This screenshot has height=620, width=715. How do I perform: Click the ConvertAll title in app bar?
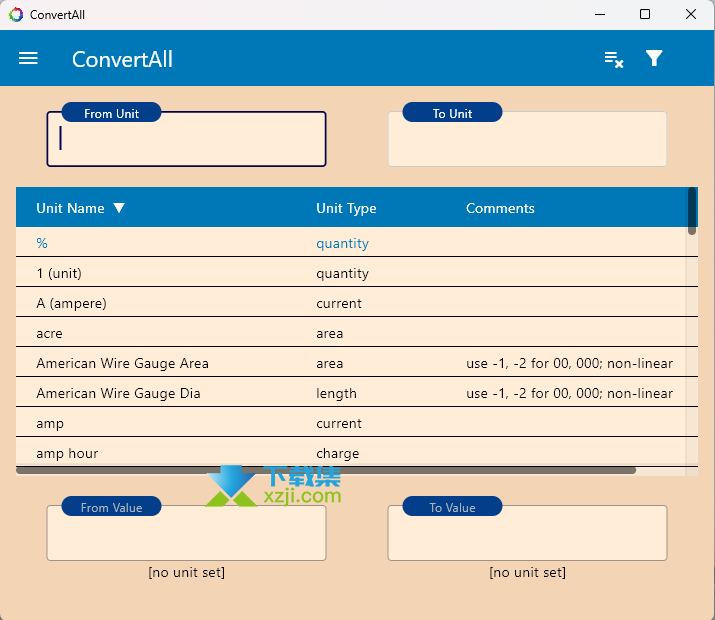point(122,59)
